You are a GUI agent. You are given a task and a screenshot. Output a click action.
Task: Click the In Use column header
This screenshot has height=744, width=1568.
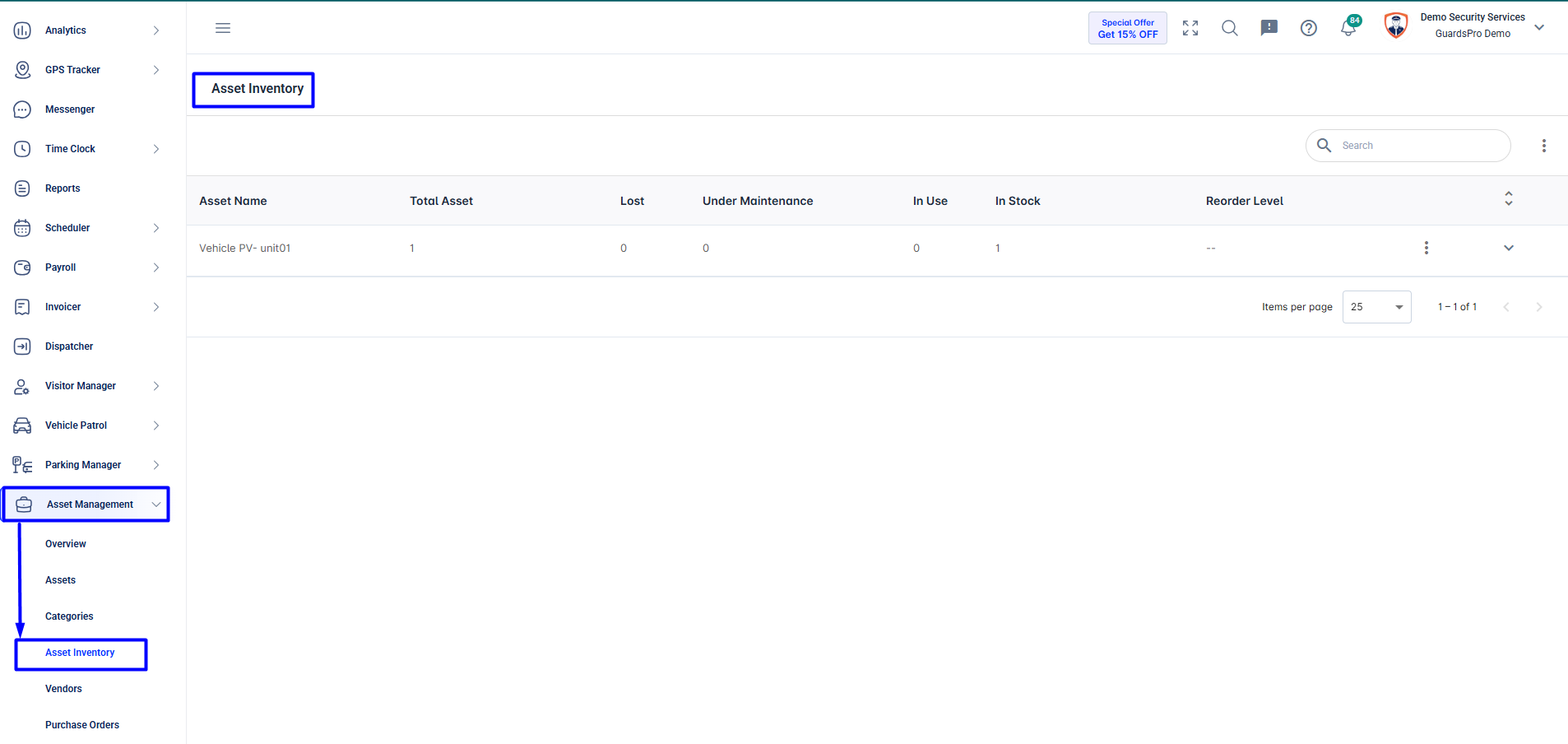[x=930, y=201]
